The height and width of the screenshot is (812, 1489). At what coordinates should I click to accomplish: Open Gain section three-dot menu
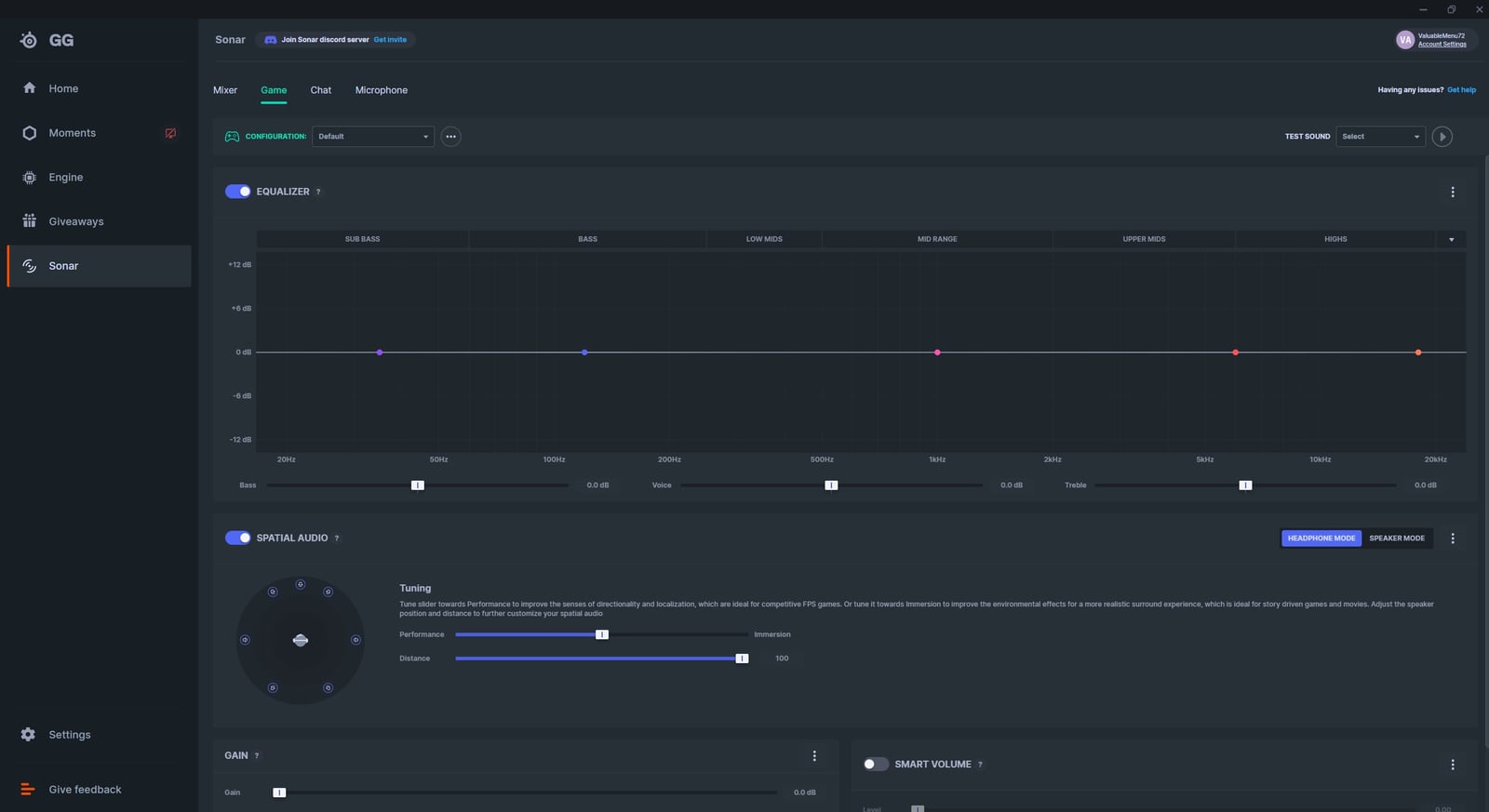[814, 756]
